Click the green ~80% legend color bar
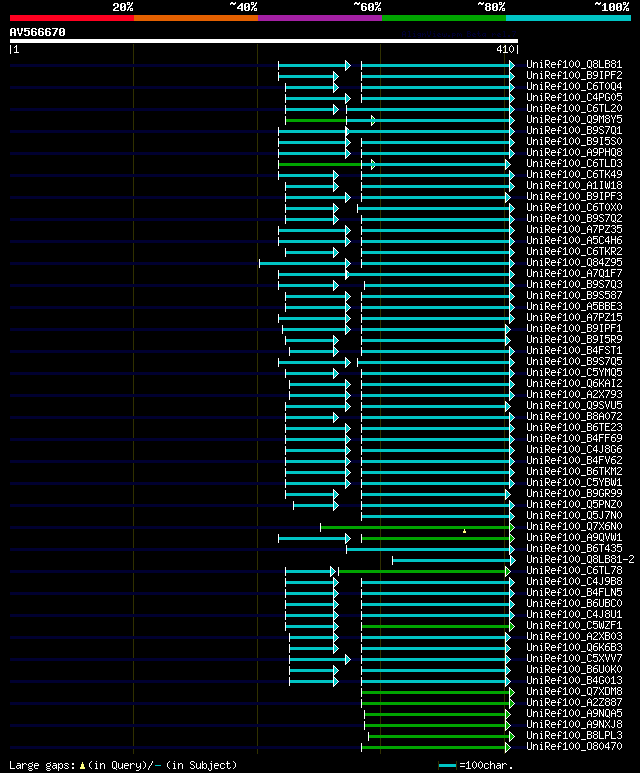This screenshot has width=640, height=773. point(444,18)
